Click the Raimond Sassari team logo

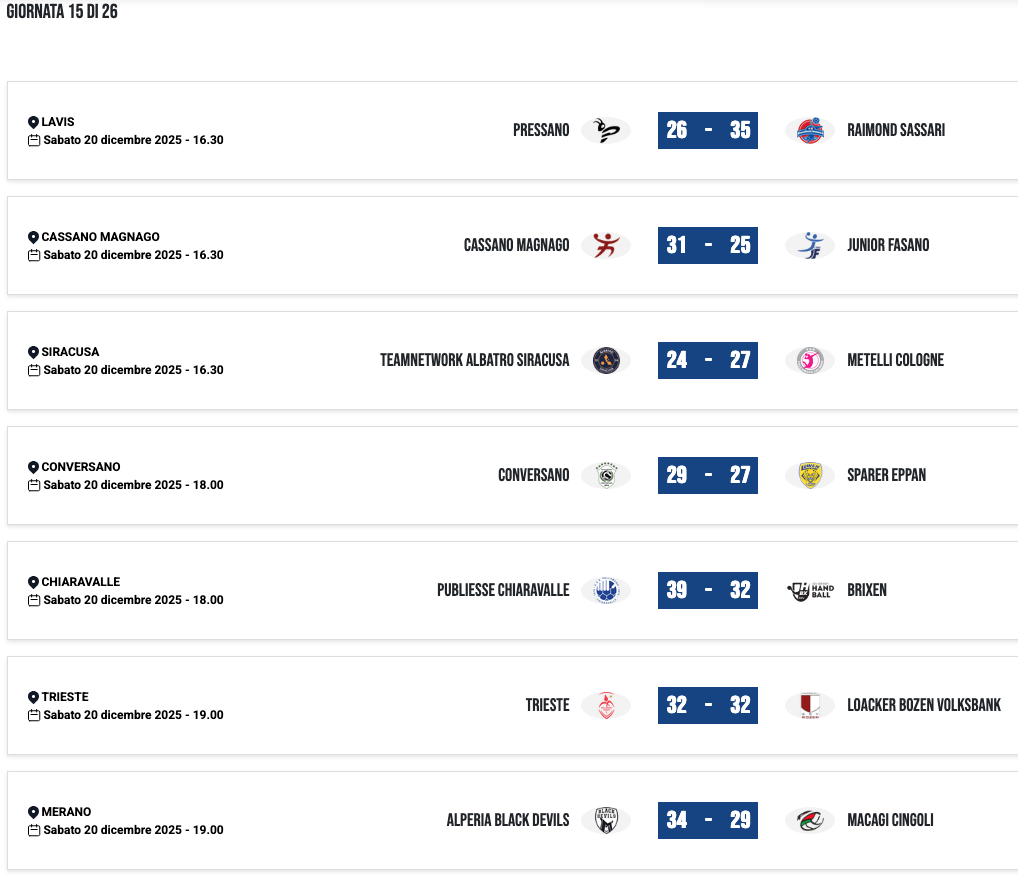809,130
